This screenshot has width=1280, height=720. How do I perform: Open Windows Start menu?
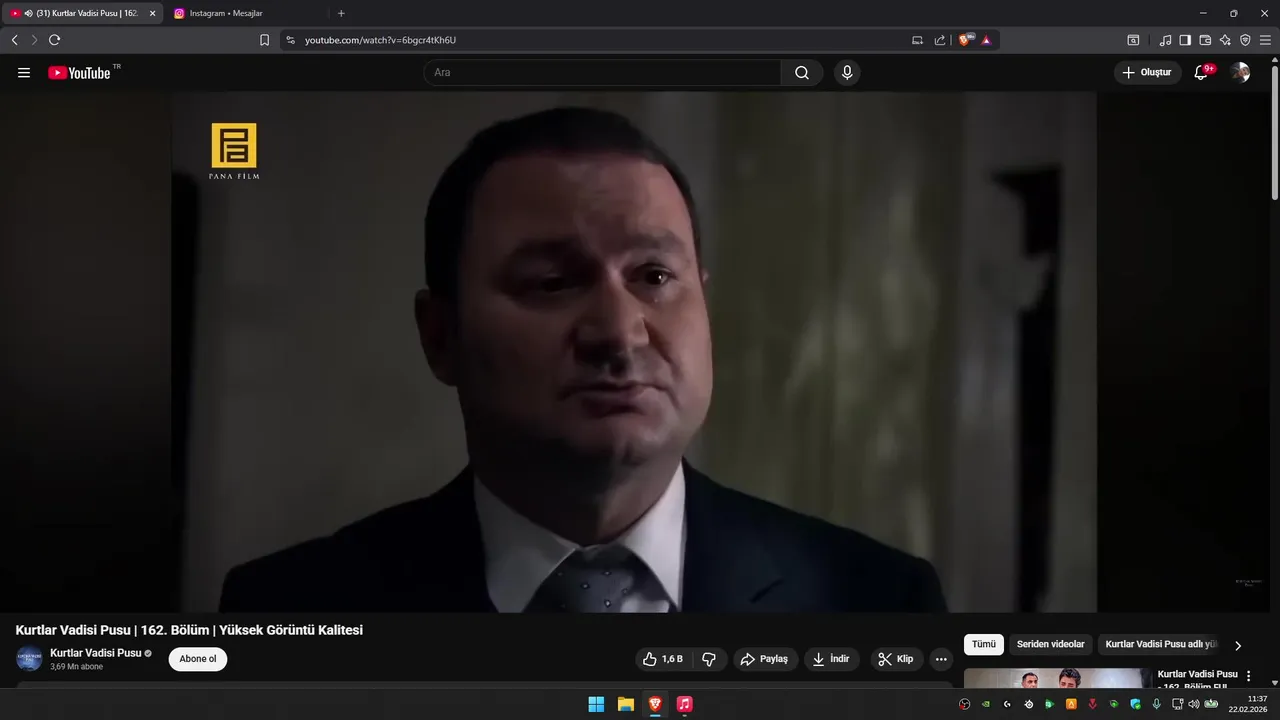tap(596, 704)
